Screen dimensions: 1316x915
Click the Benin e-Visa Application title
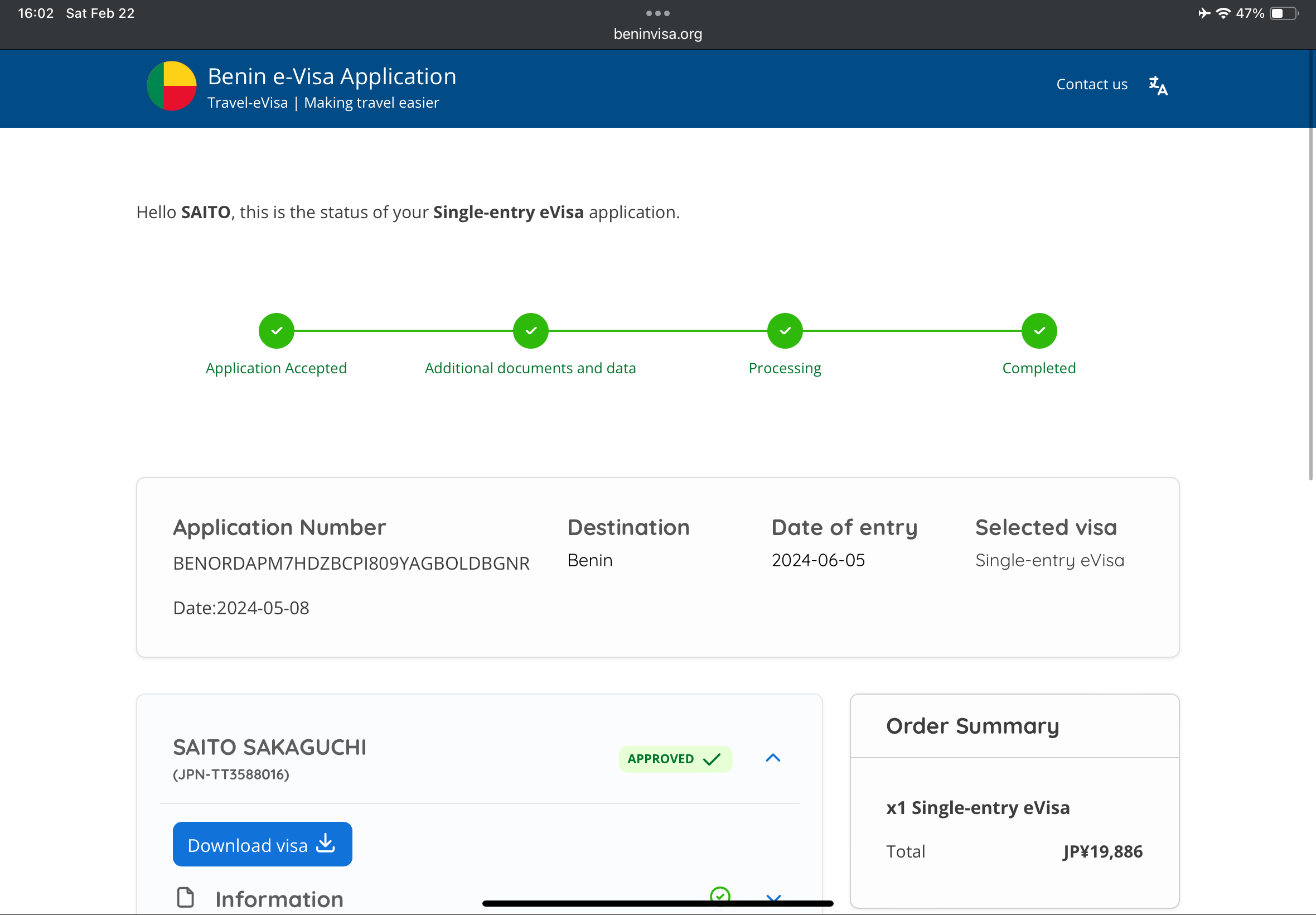tap(332, 76)
